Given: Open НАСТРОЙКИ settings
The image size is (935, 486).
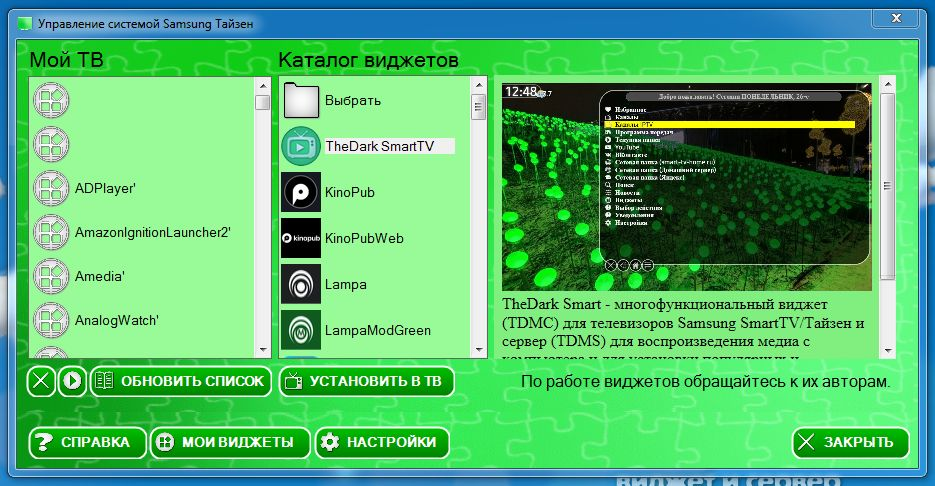Looking at the screenshot, I should (x=382, y=442).
